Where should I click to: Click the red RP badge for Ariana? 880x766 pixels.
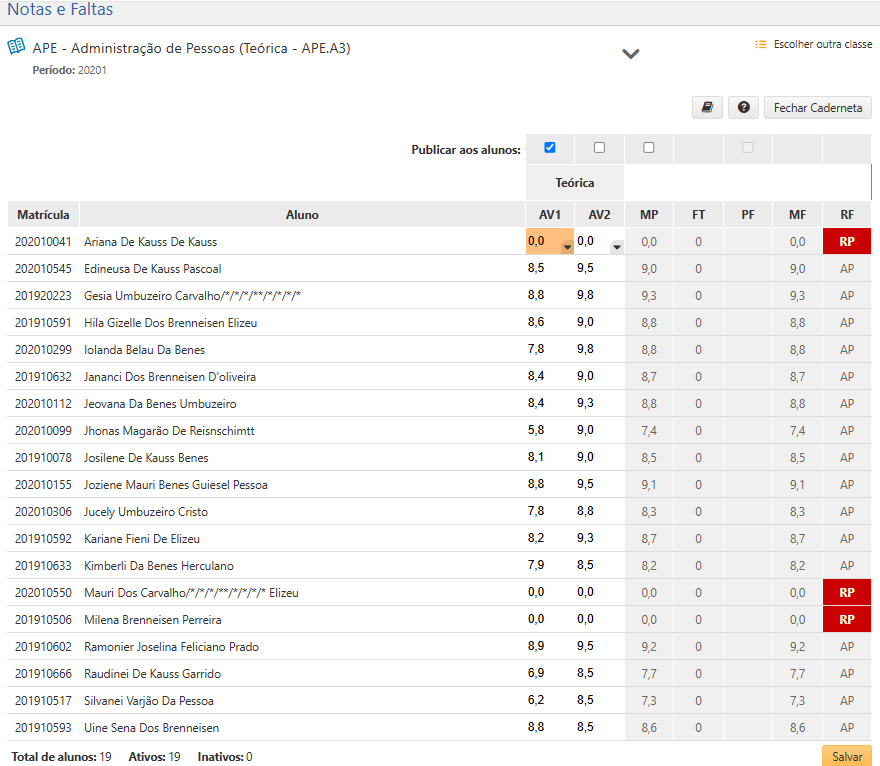[846, 242]
